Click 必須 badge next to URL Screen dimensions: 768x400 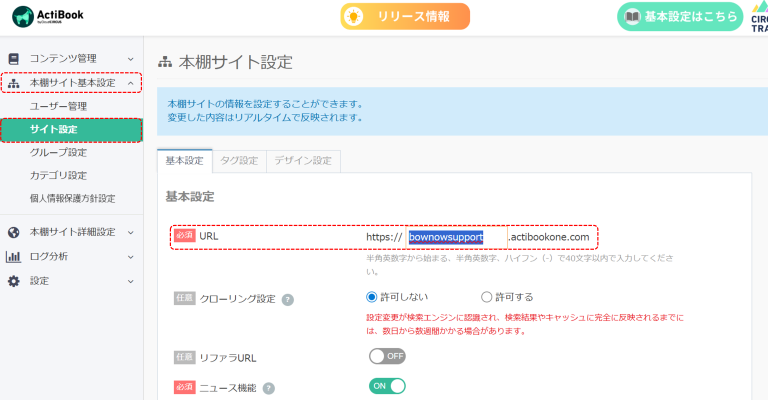(x=185, y=235)
